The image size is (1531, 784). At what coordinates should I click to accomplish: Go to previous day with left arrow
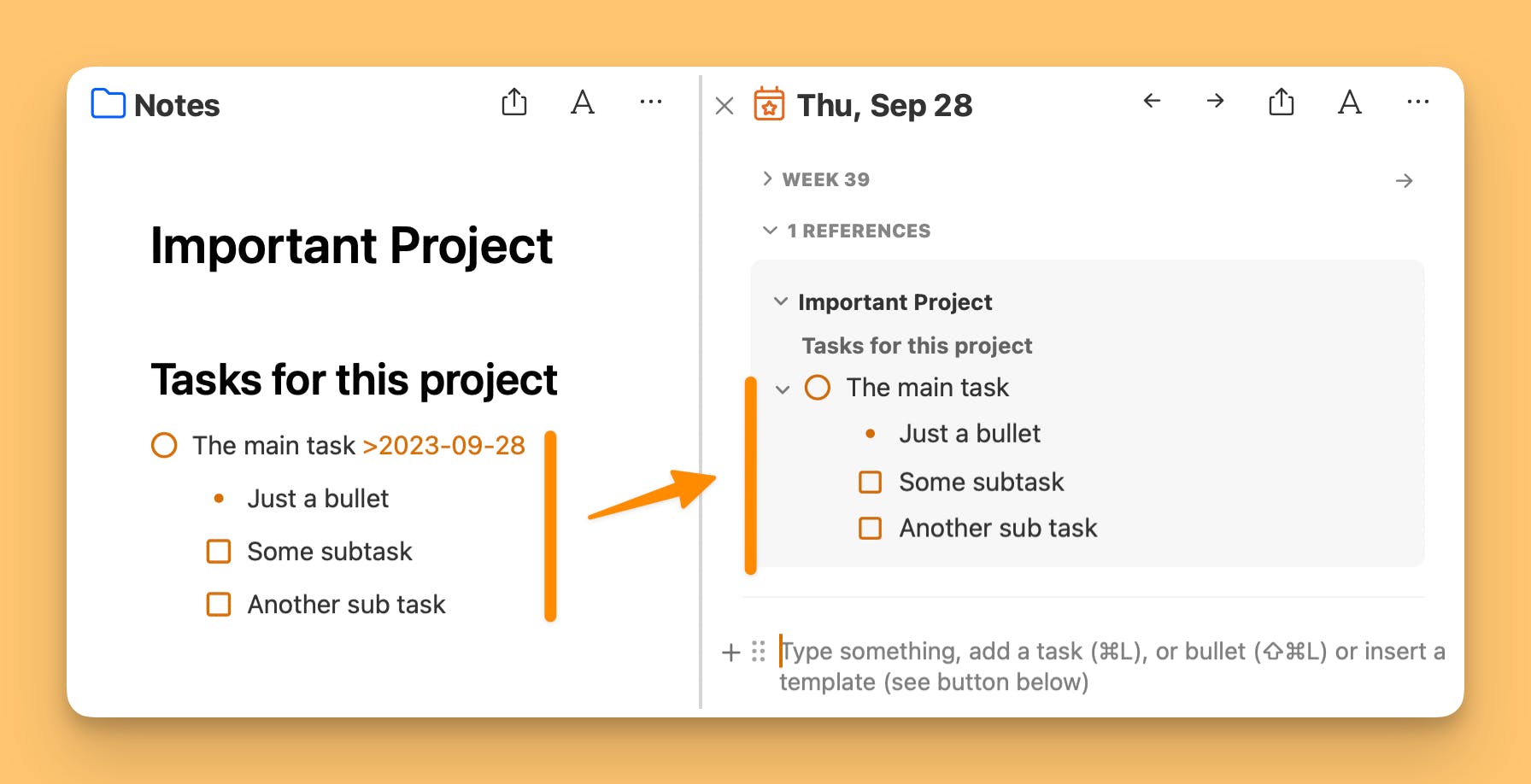1152,102
